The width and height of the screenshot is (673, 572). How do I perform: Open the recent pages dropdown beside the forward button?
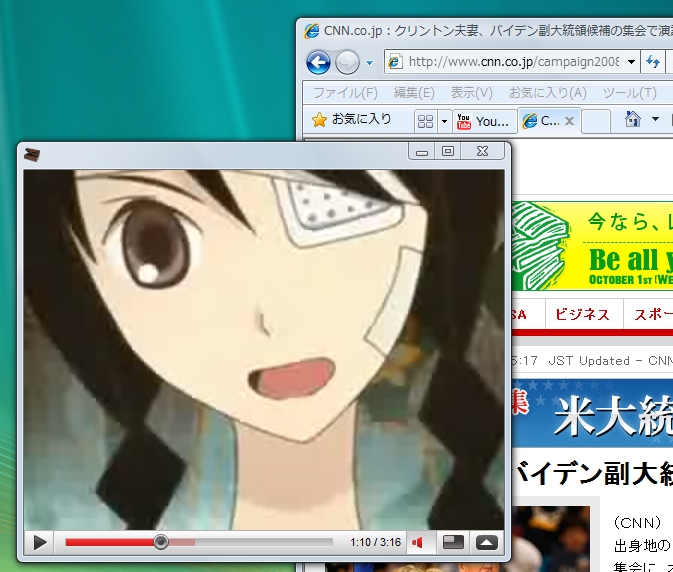tap(370, 63)
